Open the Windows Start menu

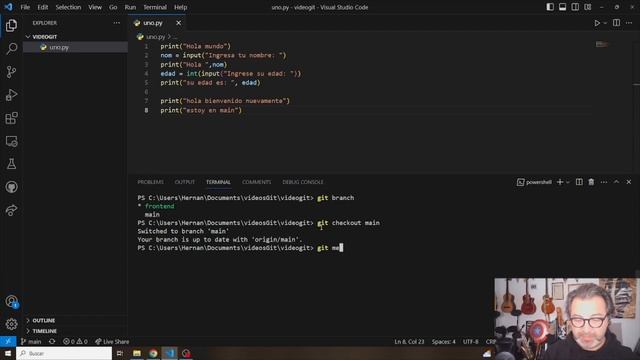click(8, 353)
